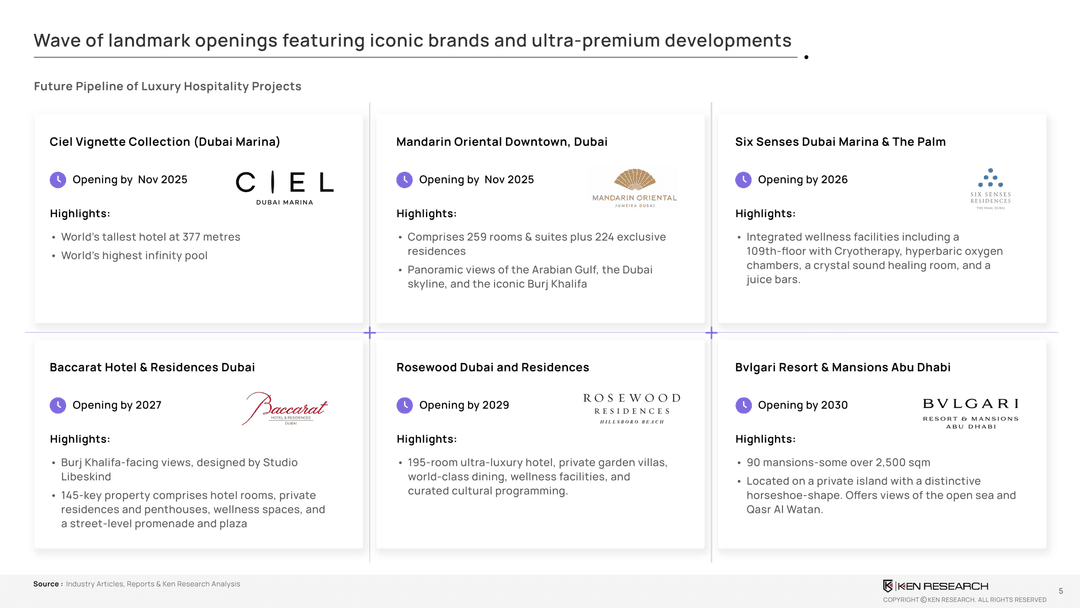Click the clock icon beside Opening by 2029

click(x=404, y=405)
